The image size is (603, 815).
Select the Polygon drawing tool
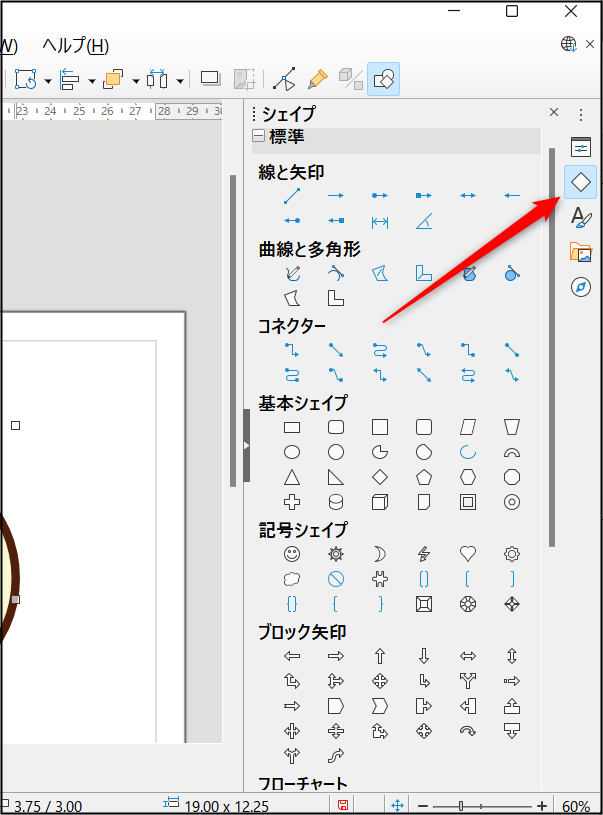pos(380,273)
